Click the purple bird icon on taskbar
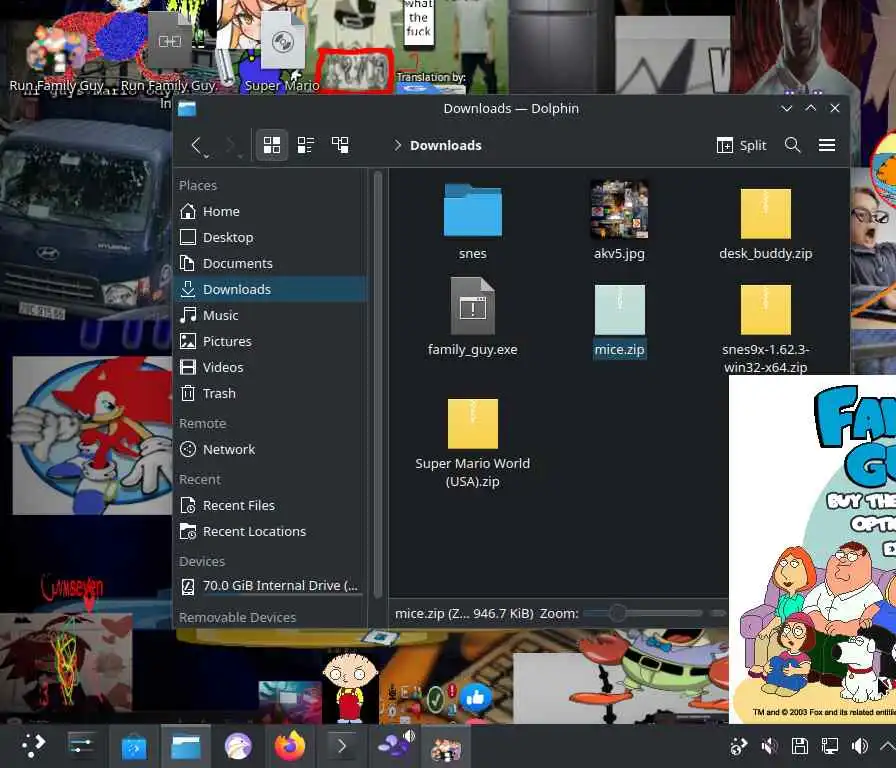The width and height of the screenshot is (896, 768). [238, 746]
